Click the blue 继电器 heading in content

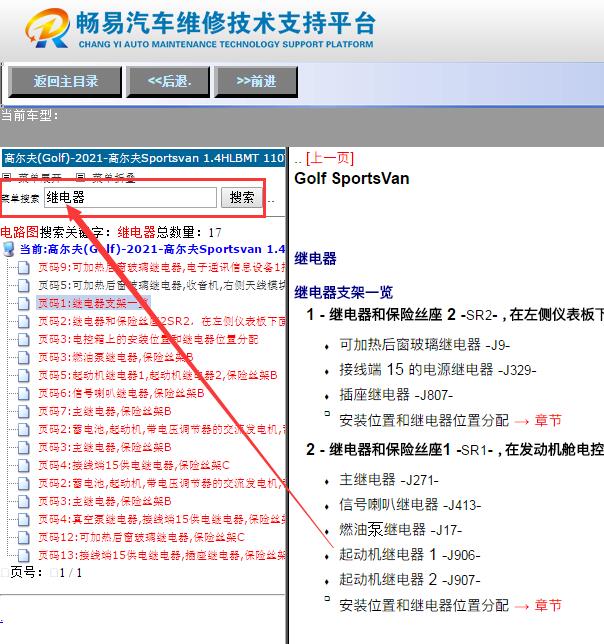pos(315,258)
